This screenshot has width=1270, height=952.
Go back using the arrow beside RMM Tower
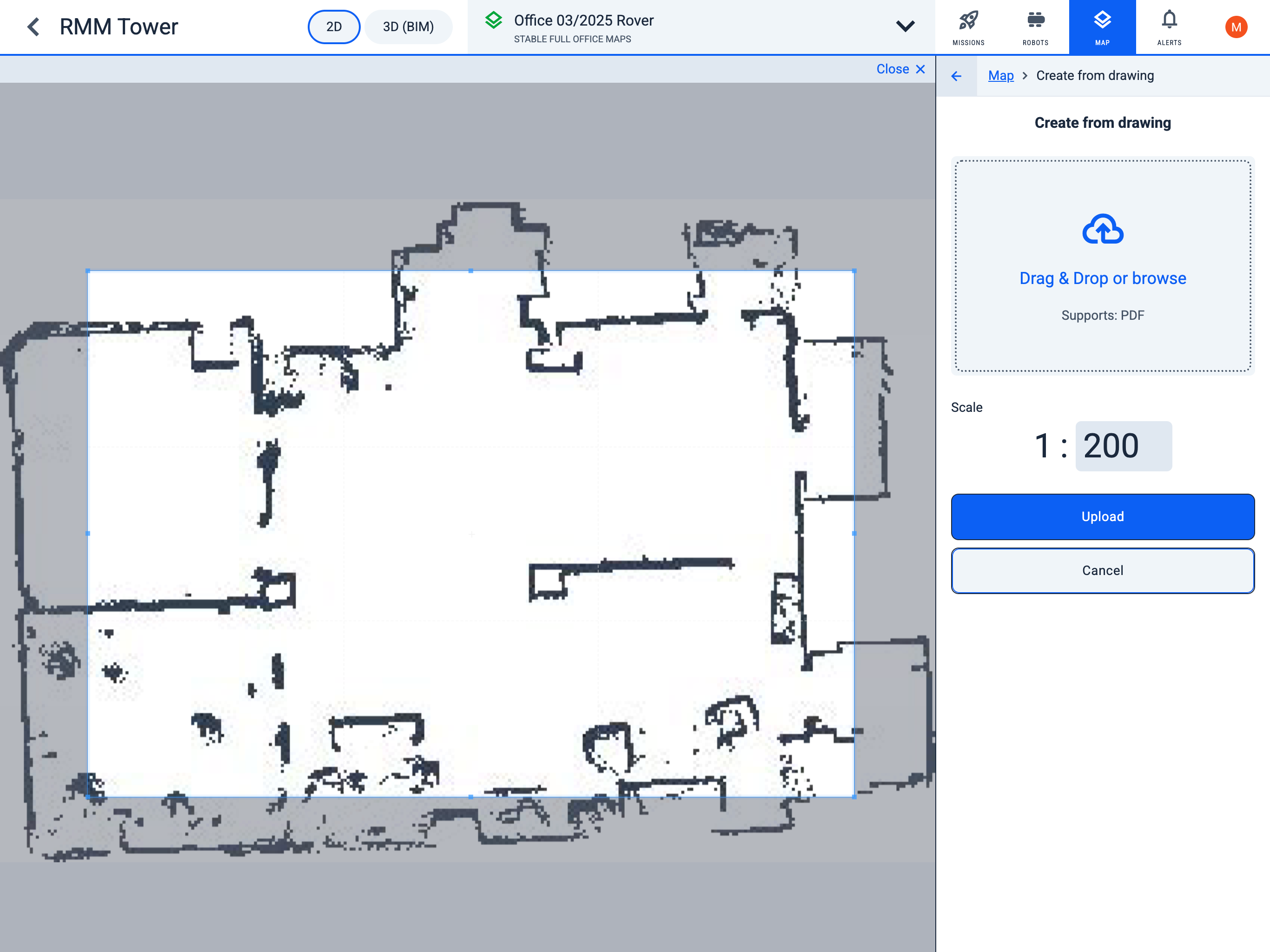(34, 27)
